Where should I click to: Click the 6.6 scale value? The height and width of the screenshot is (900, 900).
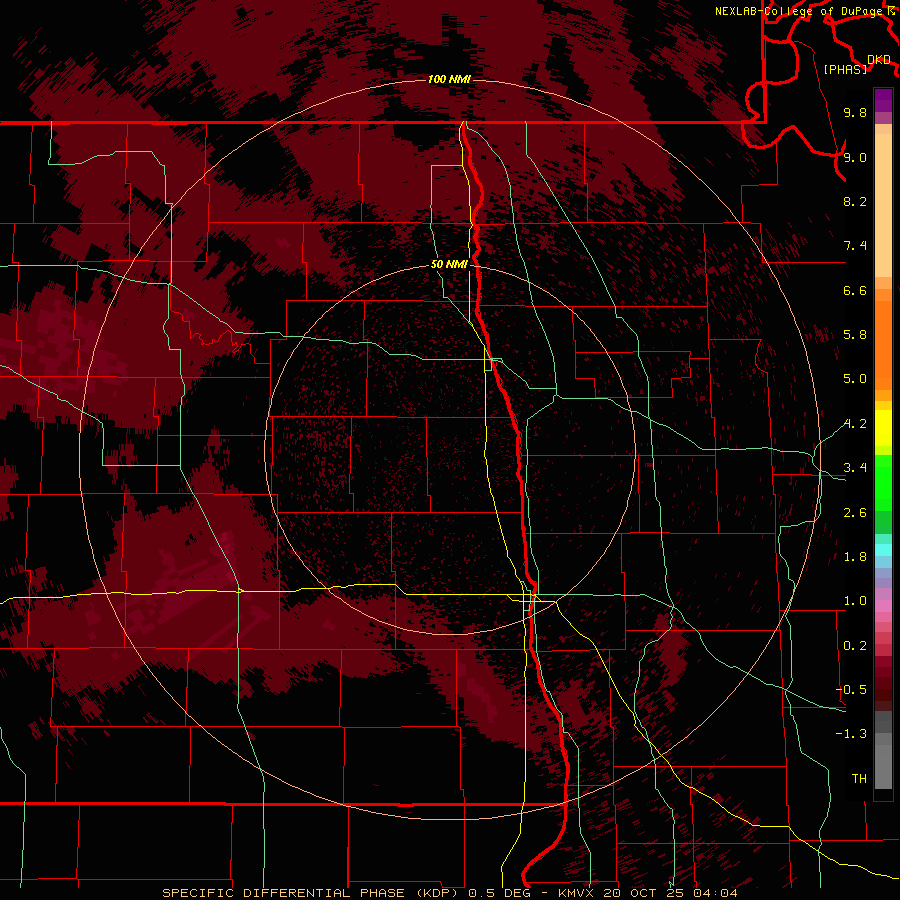pyautogui.click(x=855, y=290)
